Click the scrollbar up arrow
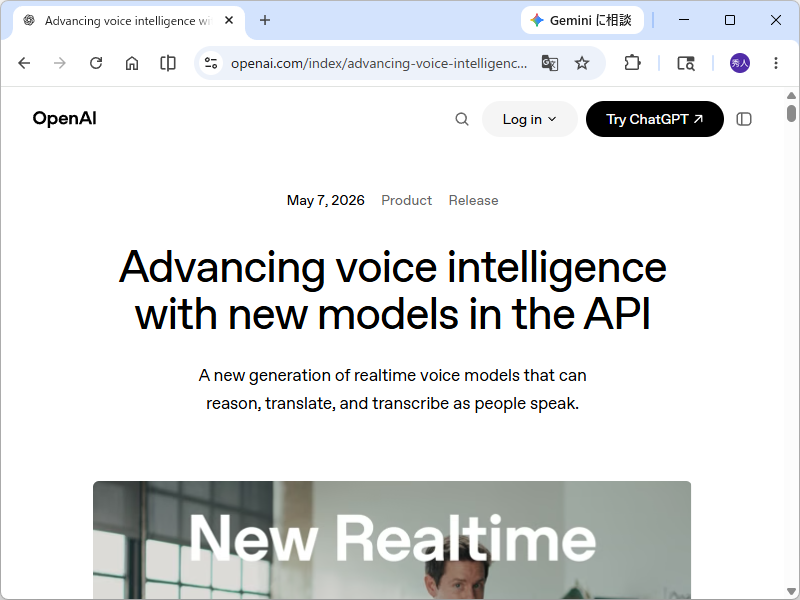800x600 pixels. click(791, 95)
